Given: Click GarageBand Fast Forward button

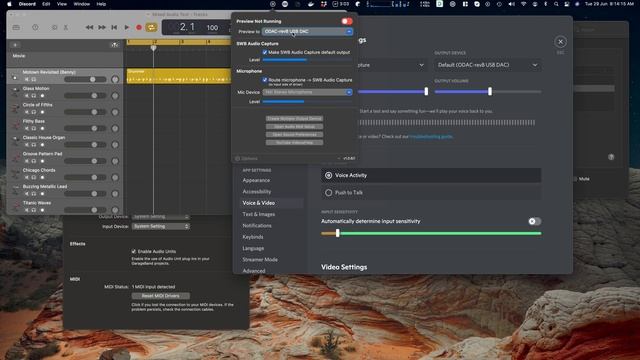Looking at the screenshot, I should 102,27.
